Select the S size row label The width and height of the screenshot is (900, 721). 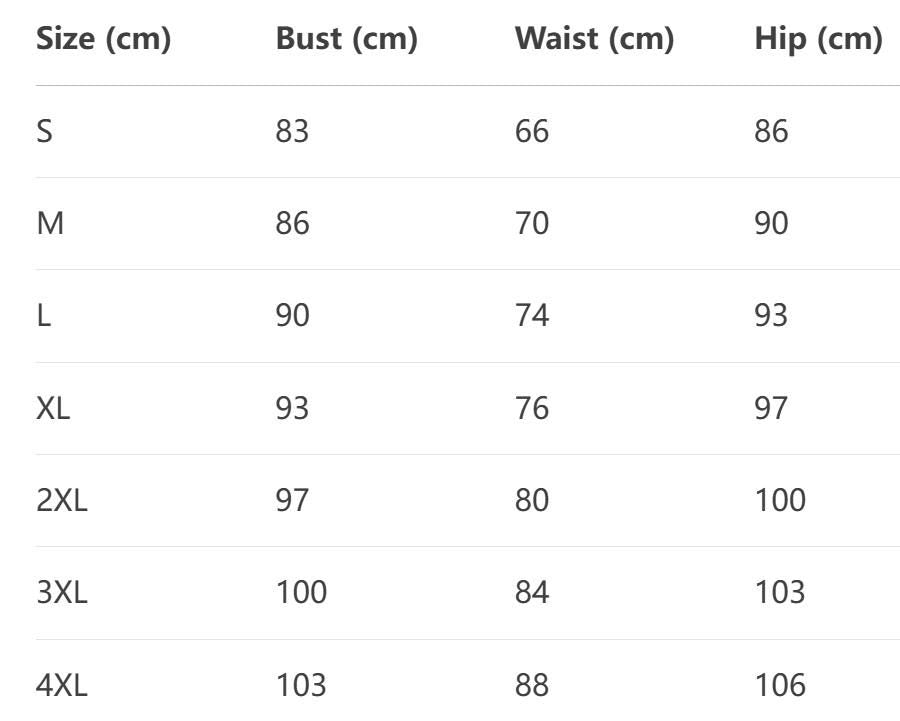click(x=45, y=131)
